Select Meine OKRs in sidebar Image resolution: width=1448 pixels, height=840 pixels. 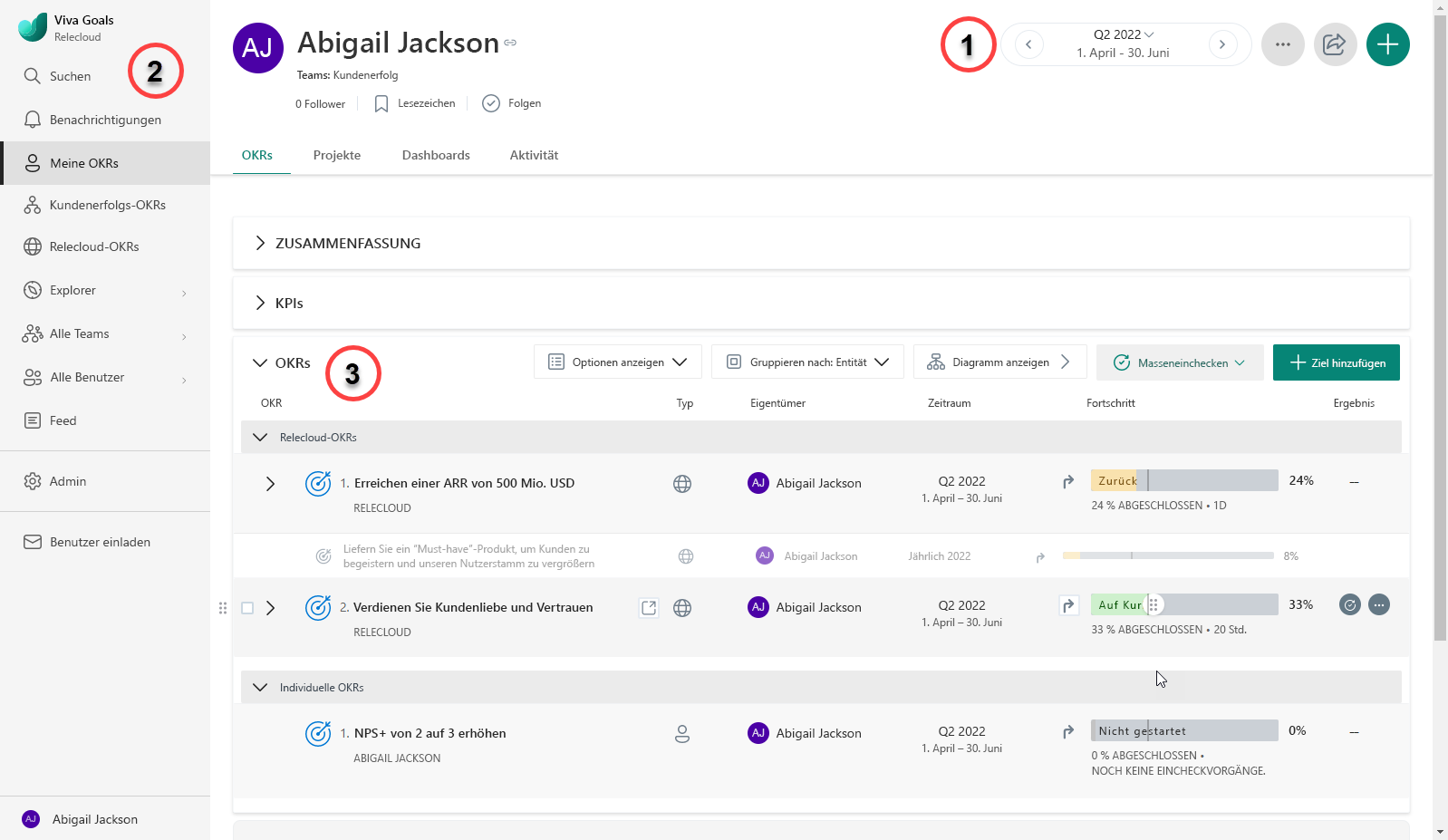coord(105,163)
